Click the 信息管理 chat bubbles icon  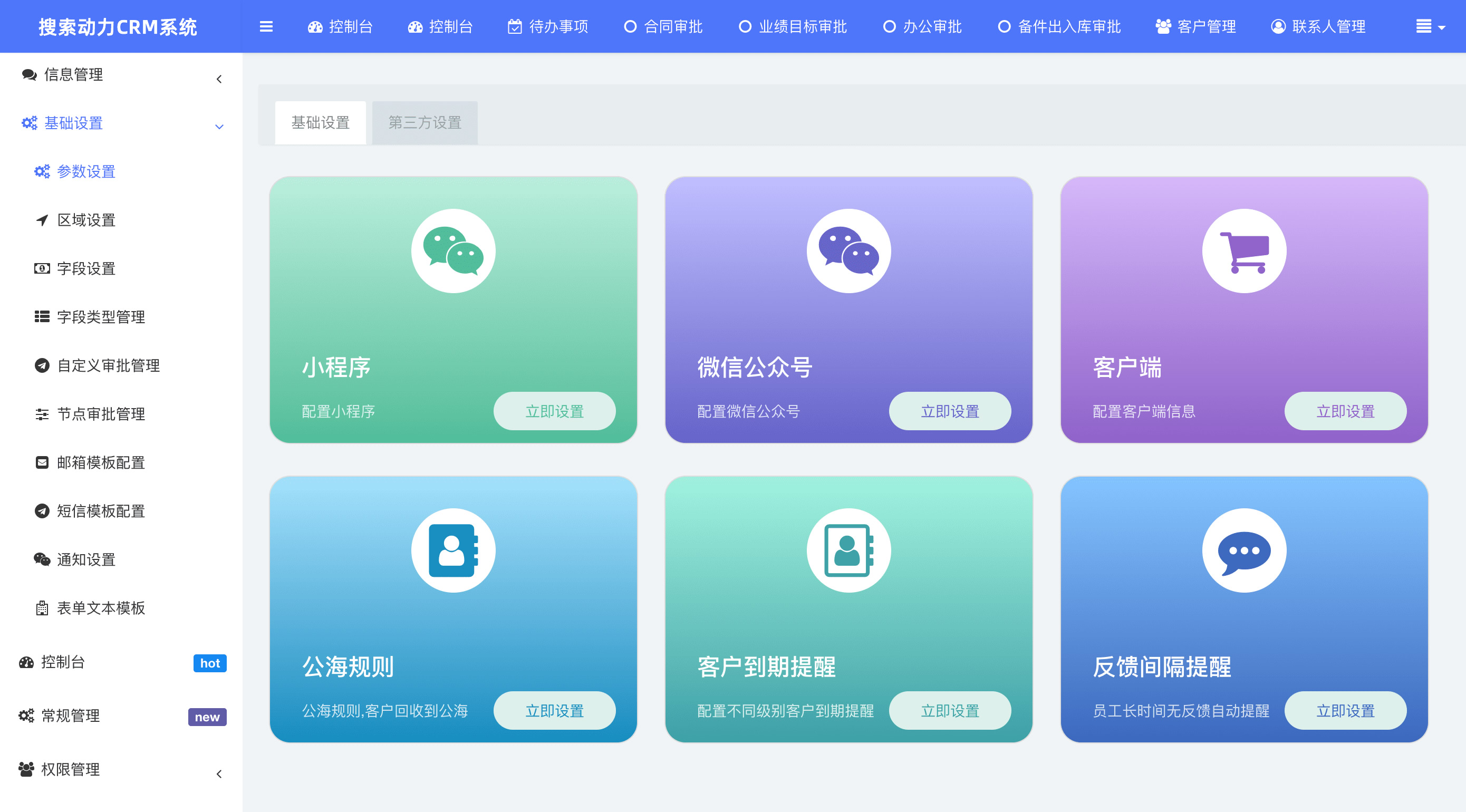pyautogui.click(x=29, y=74)
